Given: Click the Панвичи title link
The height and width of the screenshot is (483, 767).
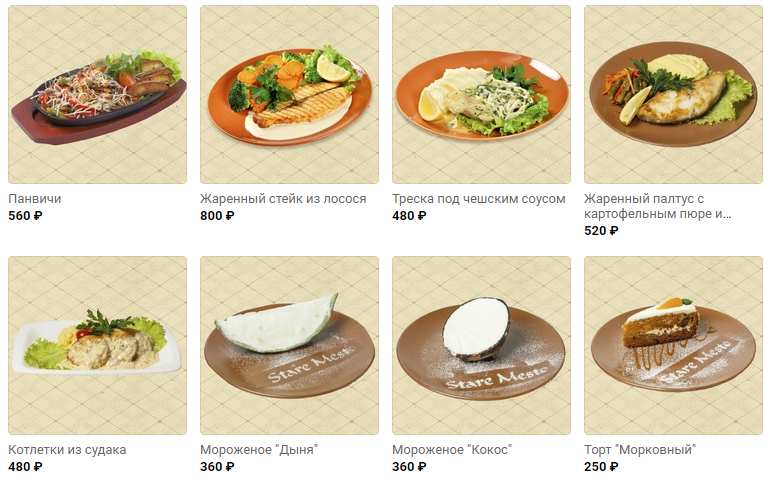Looking at the screenshot, I should pos(35,199).
